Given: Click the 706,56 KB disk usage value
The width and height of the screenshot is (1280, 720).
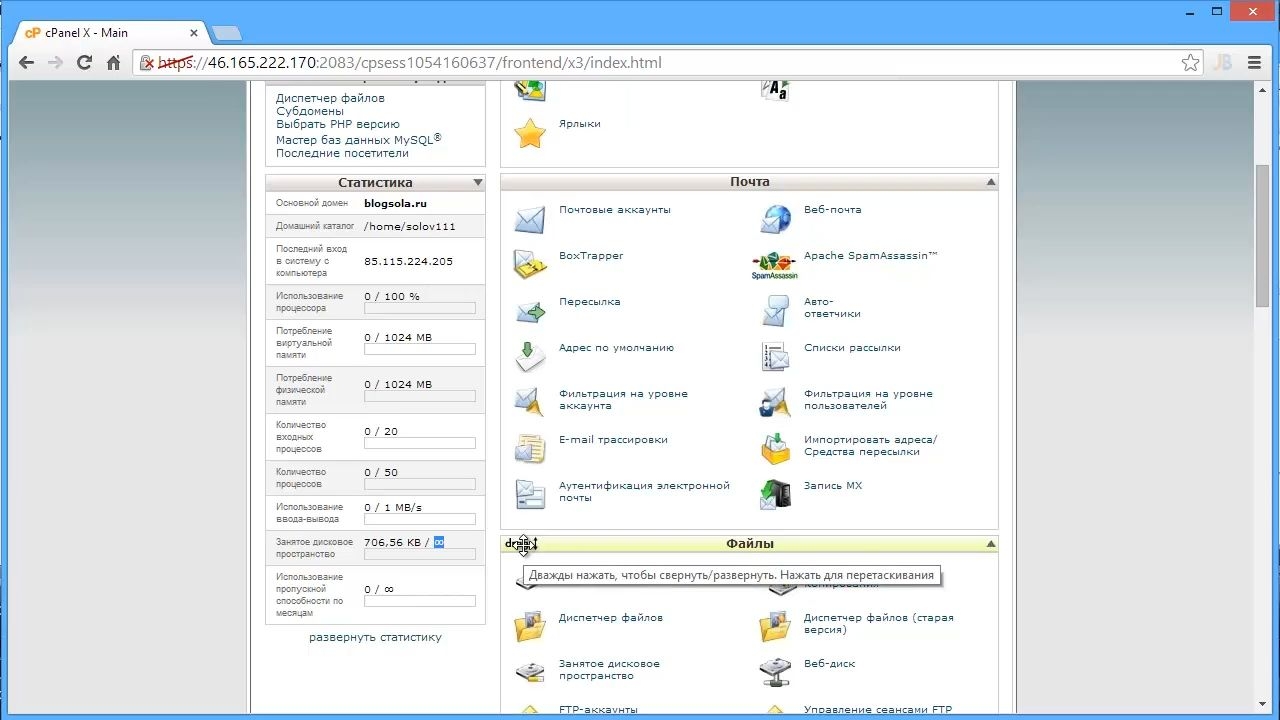Looking at the screenshot, I should tap(393, 542).
